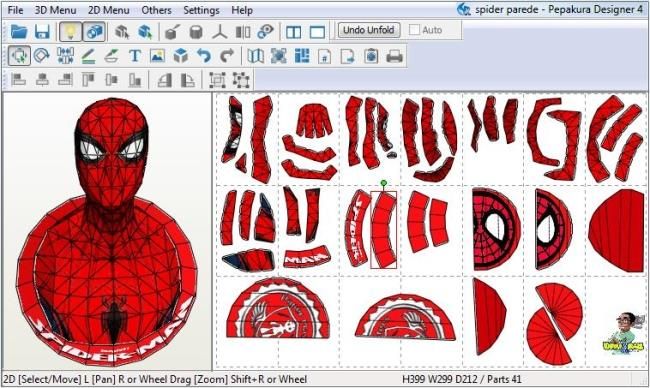Toggle the texture display cube button
The width and height of the screenshot is (650, 388).
point(95,32)
